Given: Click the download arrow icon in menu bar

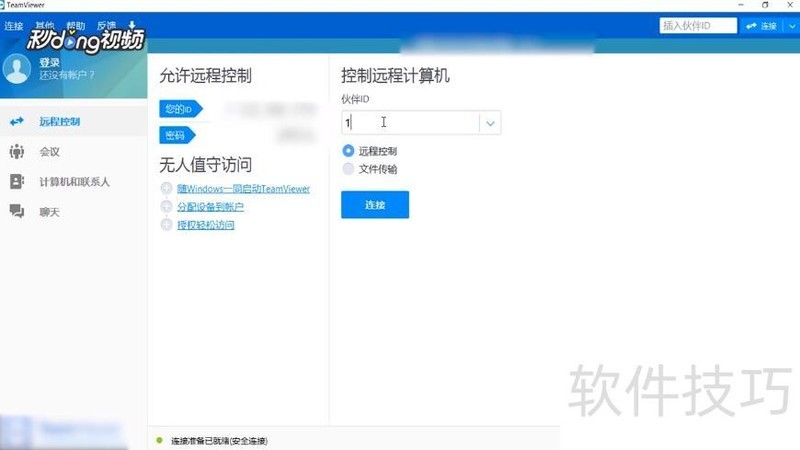Looking at the screenshot, I should tap(132, 24).
